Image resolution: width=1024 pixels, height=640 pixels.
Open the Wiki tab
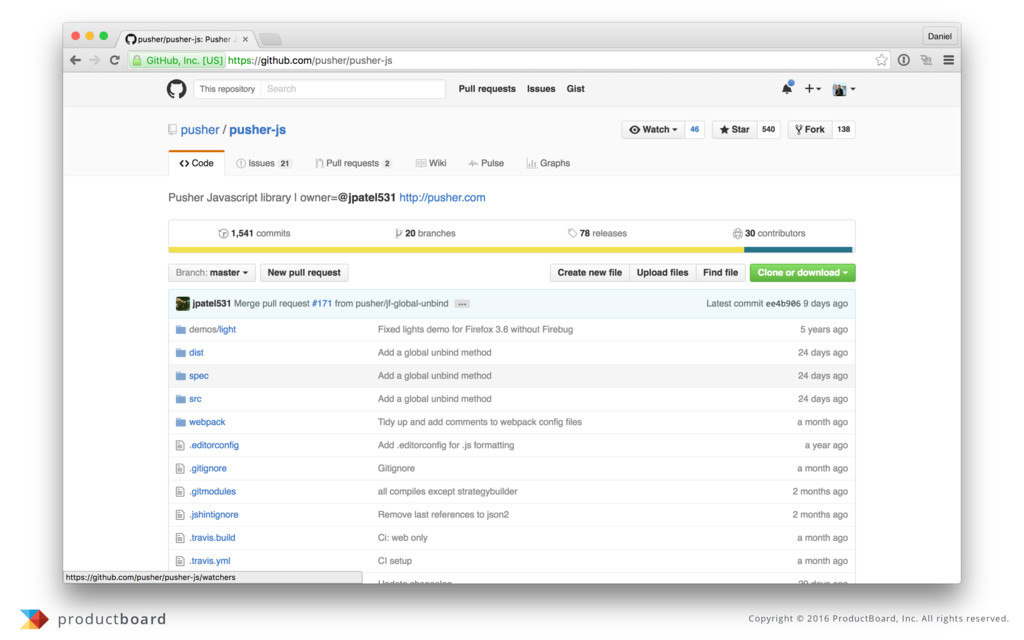(x=431, y=163)
